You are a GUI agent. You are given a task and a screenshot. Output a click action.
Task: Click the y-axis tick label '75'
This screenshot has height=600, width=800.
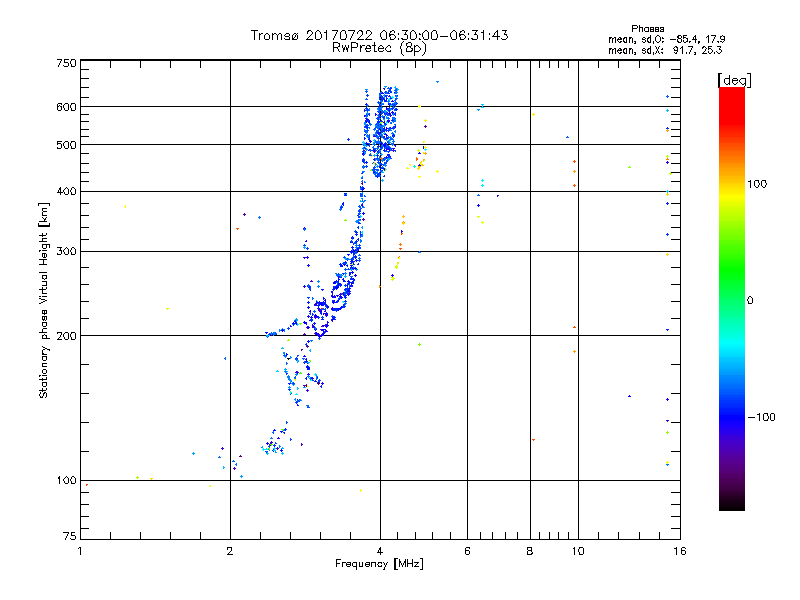[70, 536]
